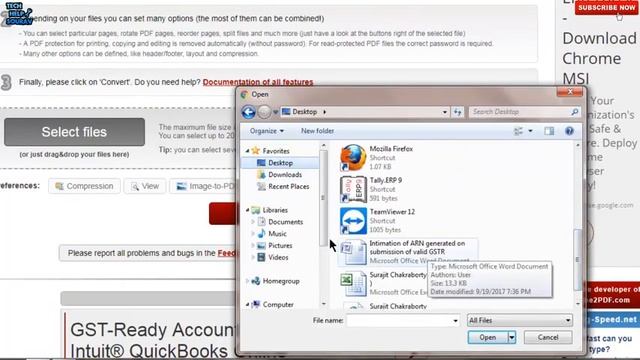Select the Tally.ERP 9 shortcut icon

(x=353, y=189)
